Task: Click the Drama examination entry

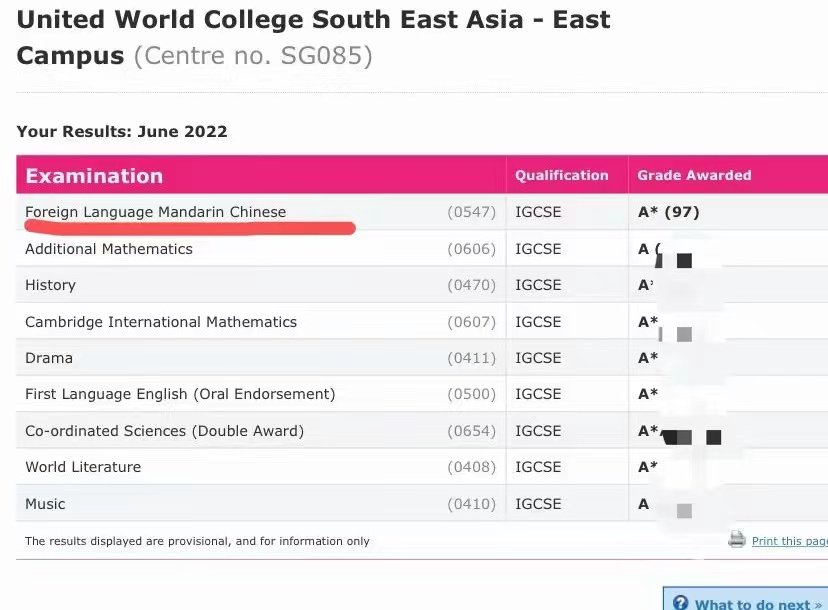Action: pos(49,358)
